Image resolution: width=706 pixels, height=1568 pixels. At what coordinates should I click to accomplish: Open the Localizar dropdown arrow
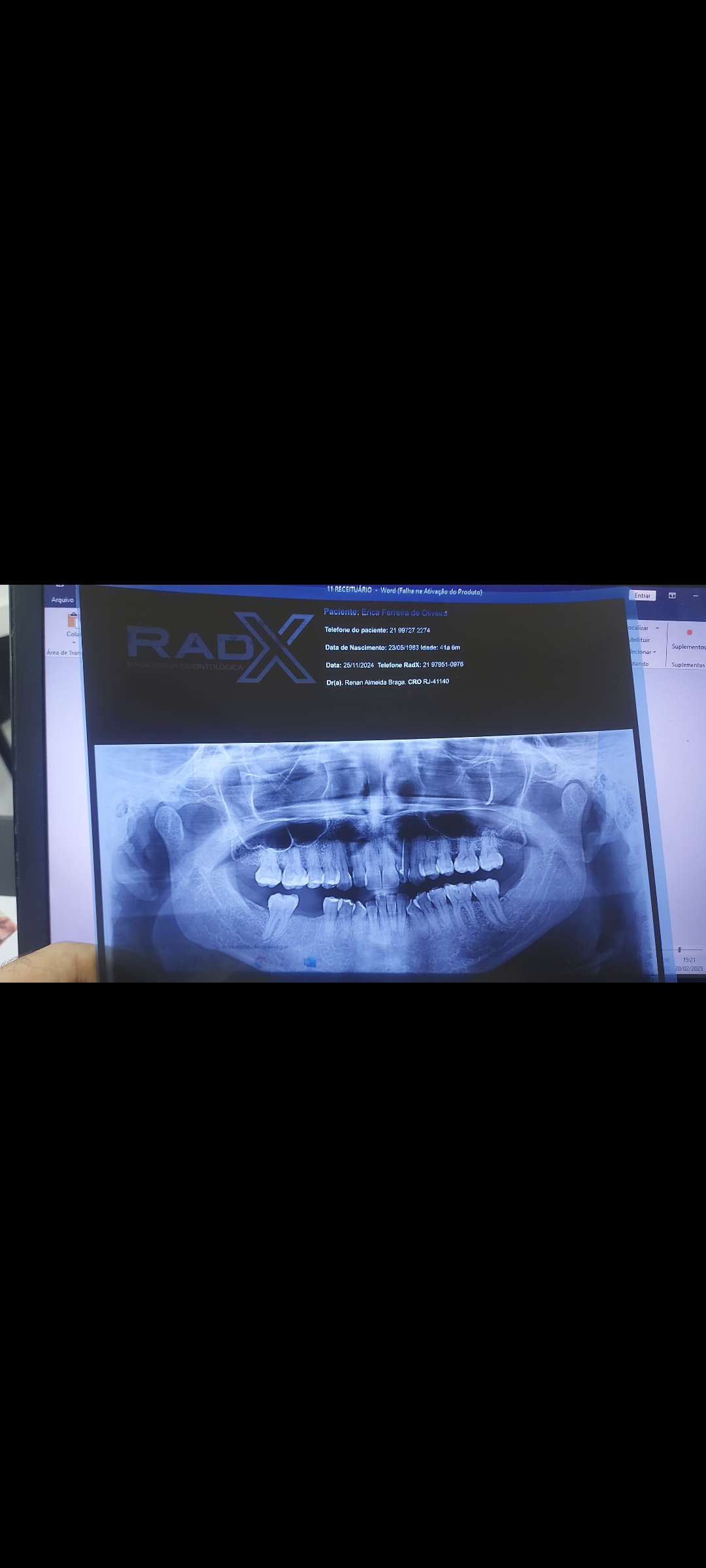coord(657,628)
